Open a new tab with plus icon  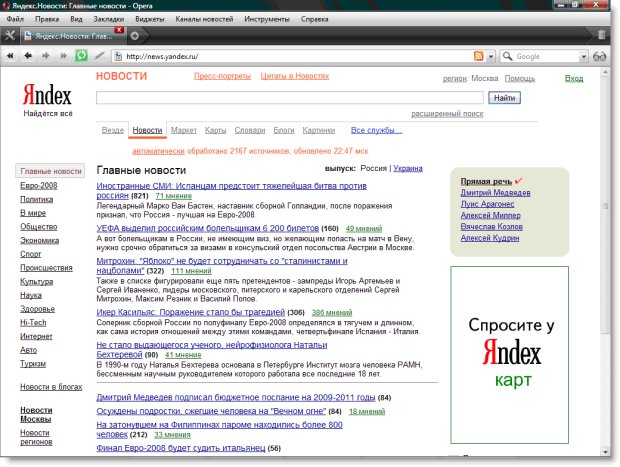tap(135, 36)
